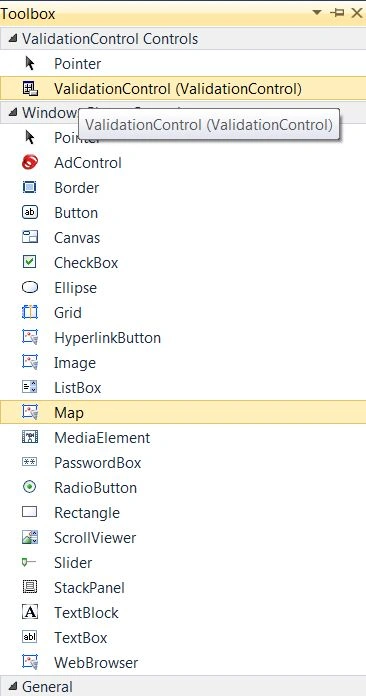
Task: Select the Slider label
Action: pyautogui.click(x=73, y=562)
